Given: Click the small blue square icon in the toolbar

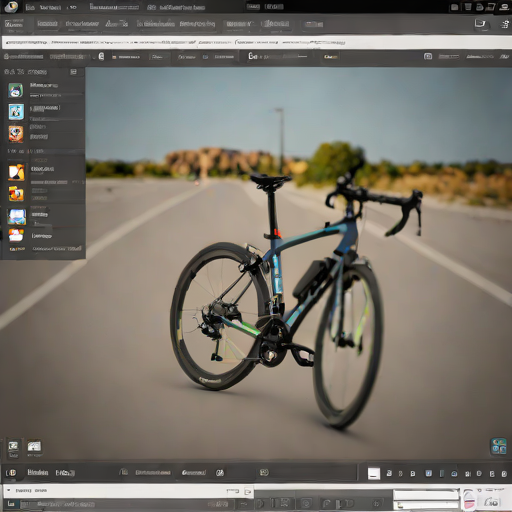Looking at the screenshot, I should (x=205, y=57).
